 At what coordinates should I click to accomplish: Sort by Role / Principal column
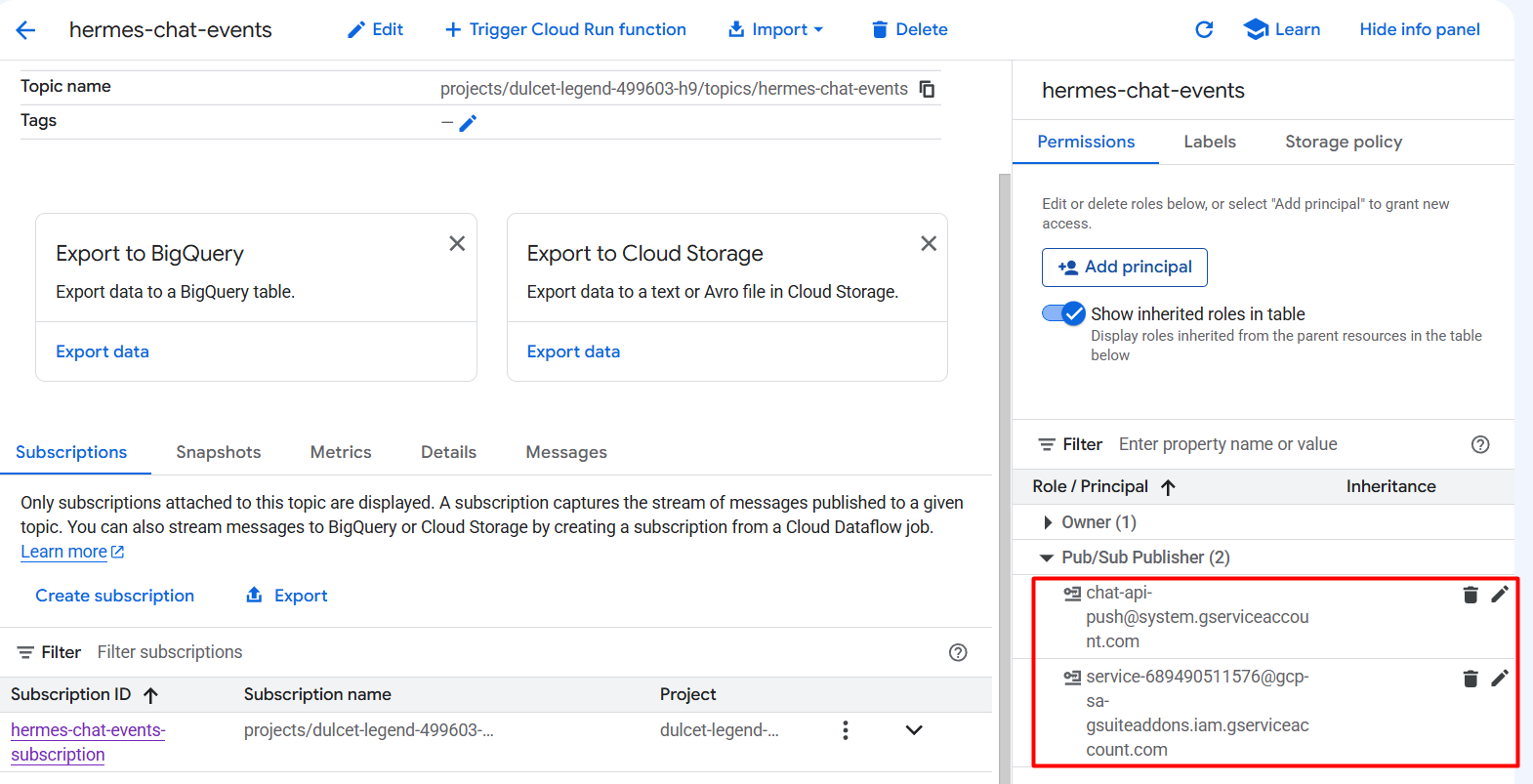[x=1103, y=486]
